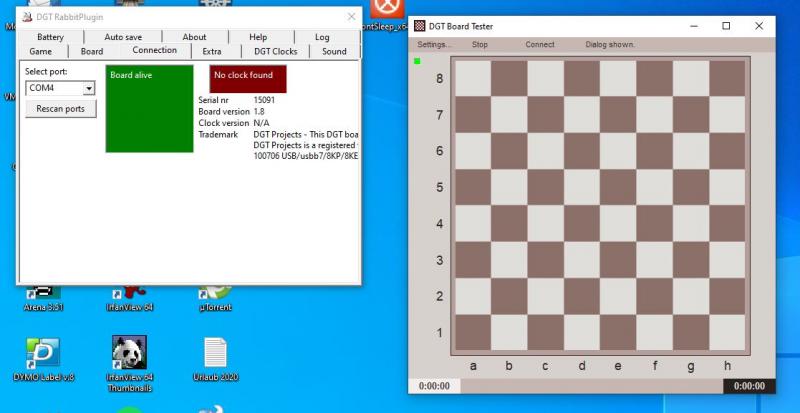The height and width of the screenshot is (413, 800).
Task: Click the IrfanView 64 Thumbnails panda icon
Action: click(129, 354)
